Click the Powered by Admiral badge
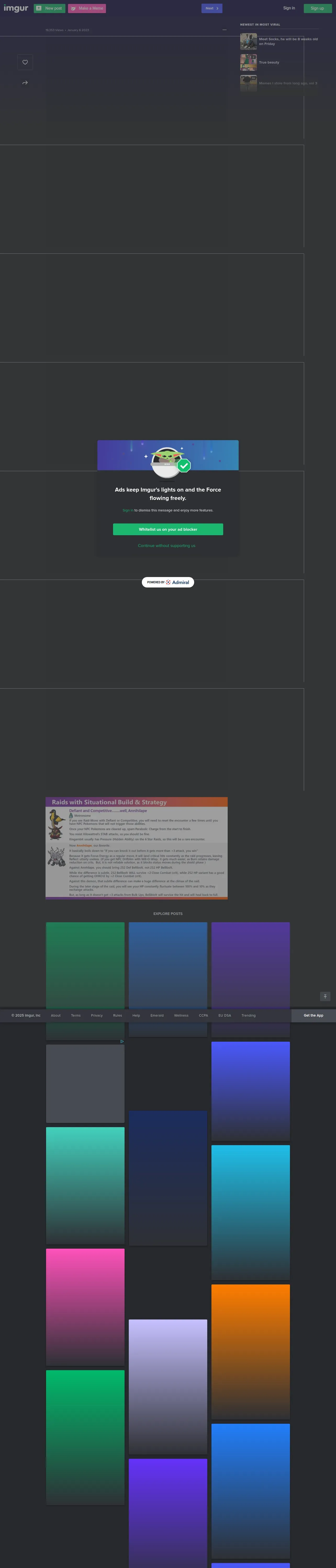Image resolution: width=336 pixels, height=1568 pixels. [168, 583]
